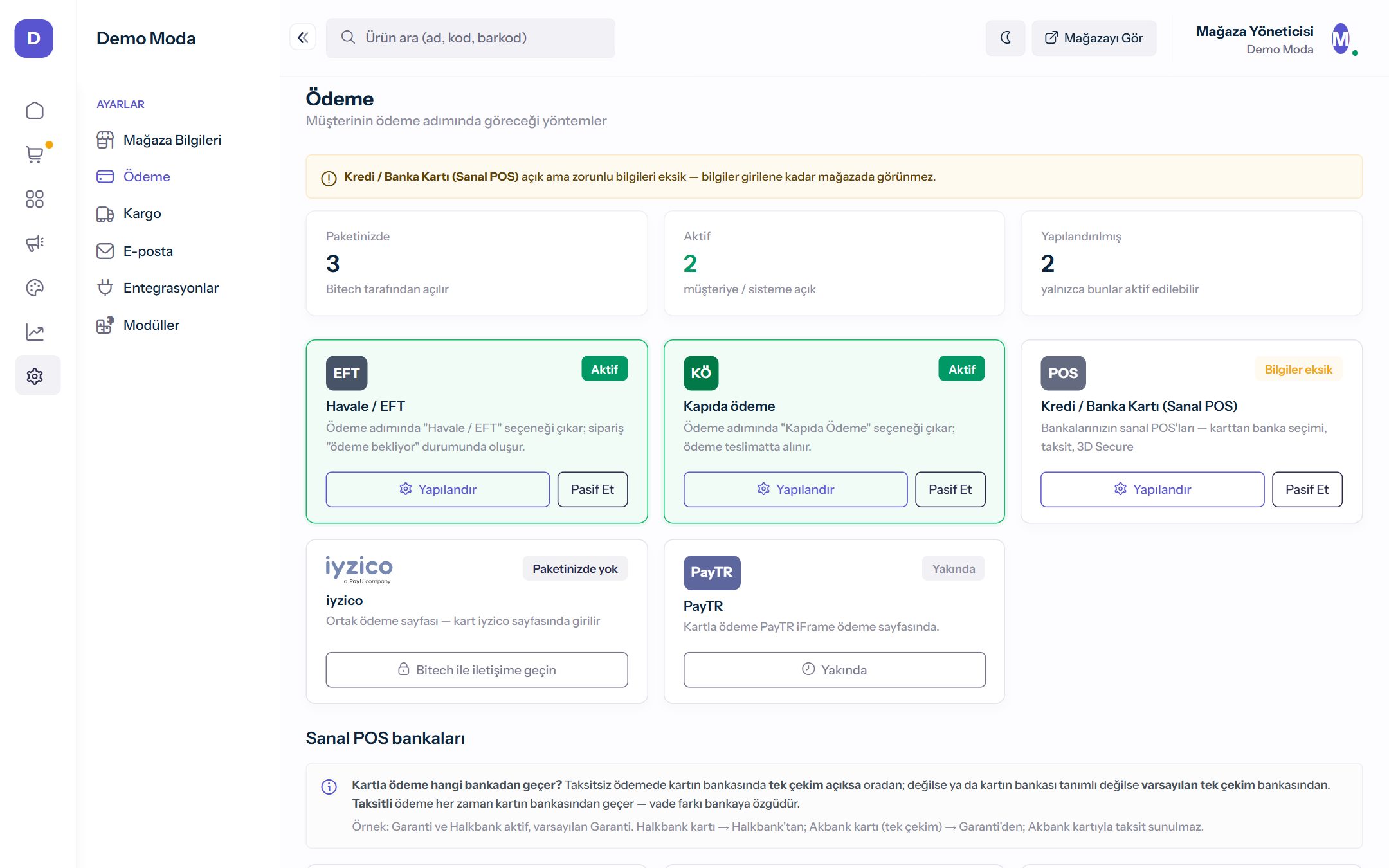Image resolution: width=1389 pixels, height=868 pixels.
Task: Click Mağazayı Gör button
Action: (x=1094, y=38)
